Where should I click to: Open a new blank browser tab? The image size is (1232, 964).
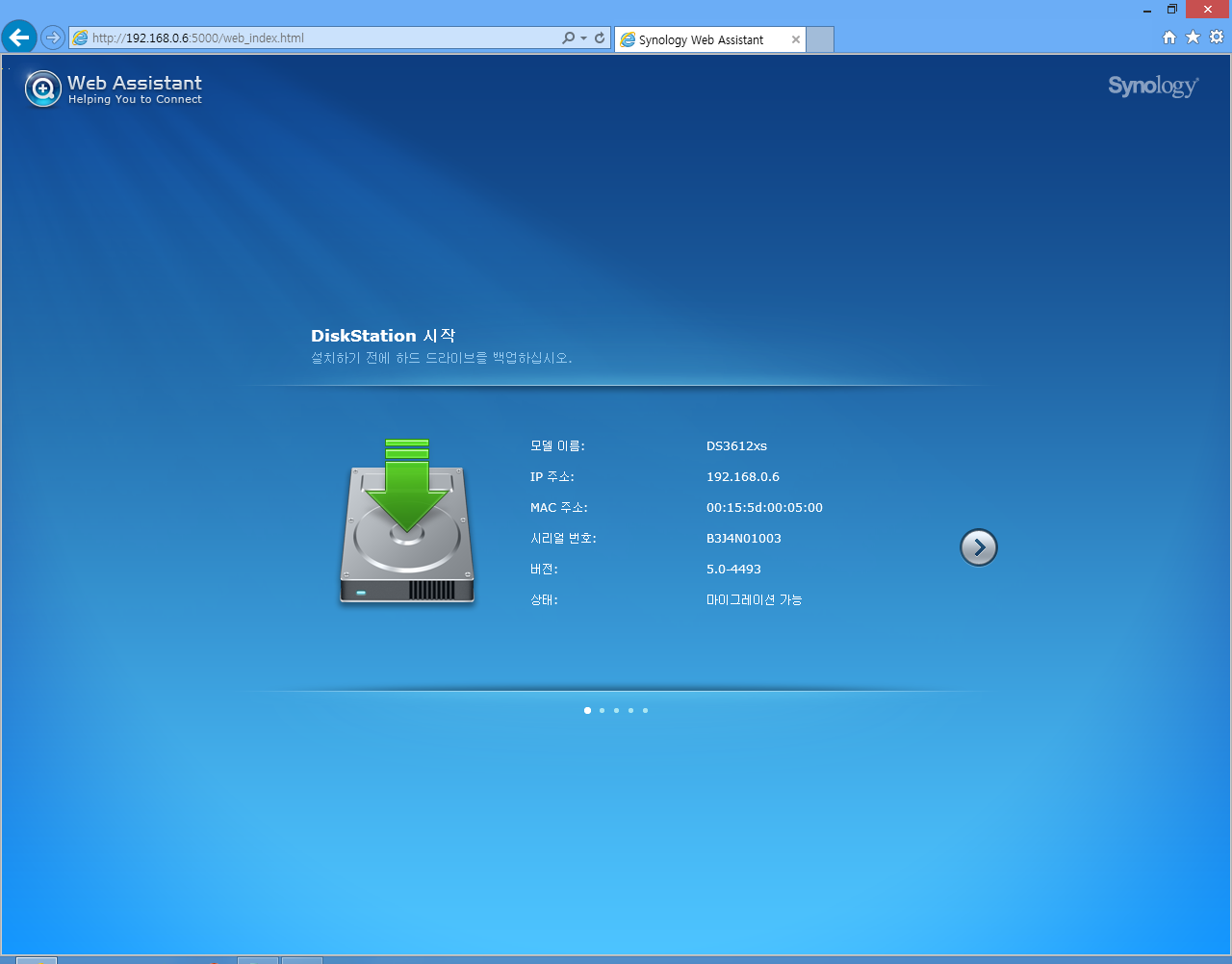pyautogui.click(x=820, y=39)
